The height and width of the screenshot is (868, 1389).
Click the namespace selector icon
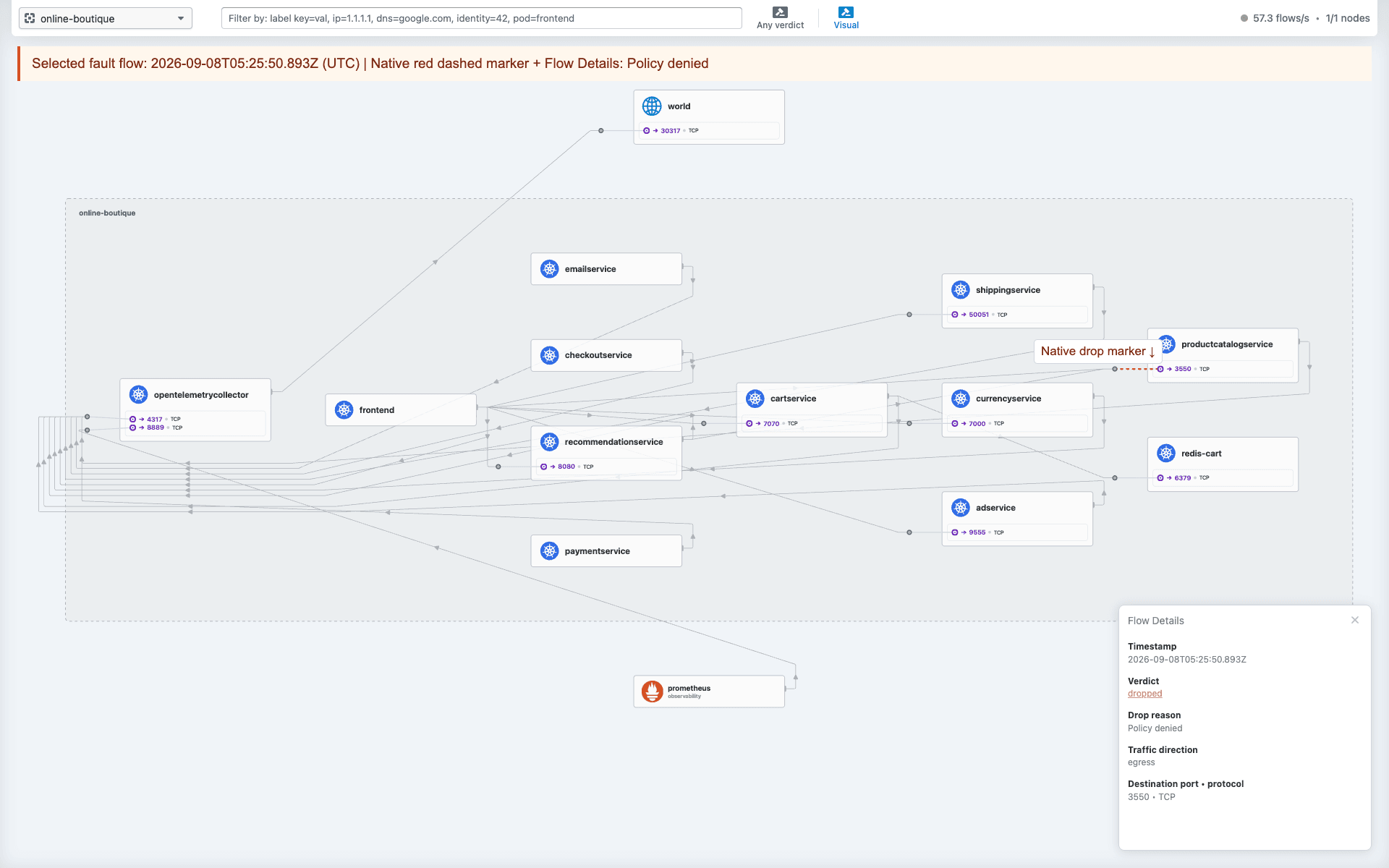click(x=30, y=18)
